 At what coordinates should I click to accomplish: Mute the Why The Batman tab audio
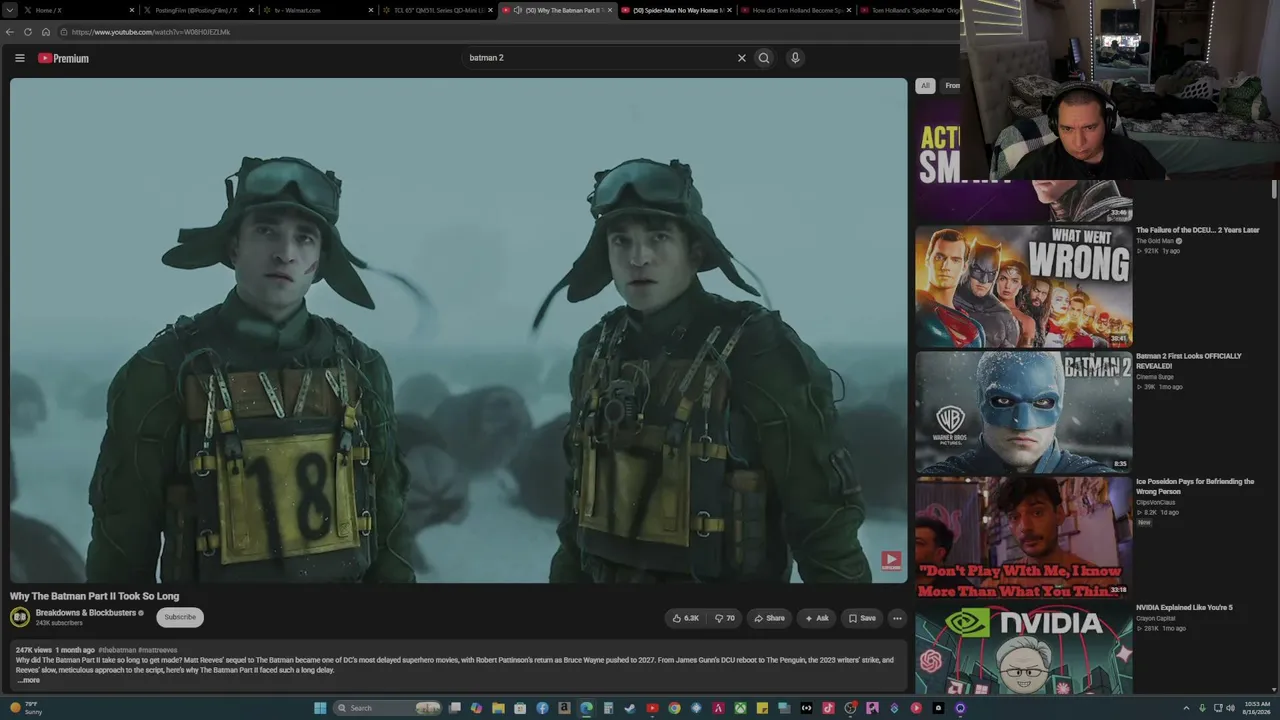click(518, 10)
